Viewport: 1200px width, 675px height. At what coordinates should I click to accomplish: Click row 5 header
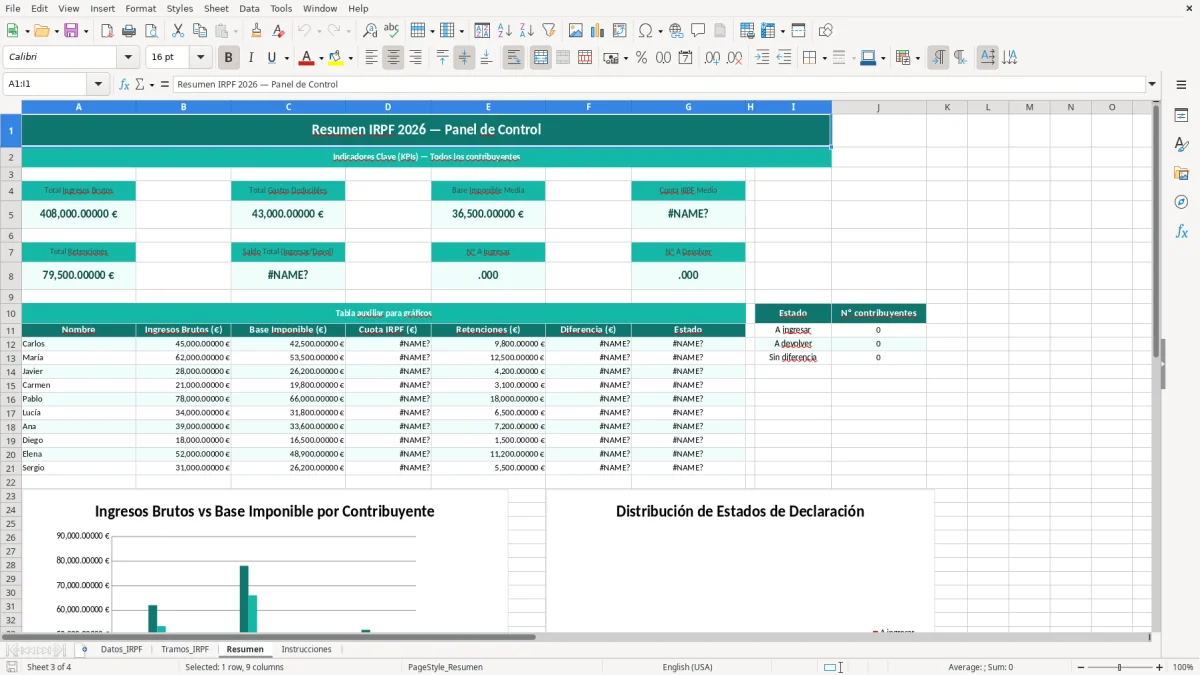click(11, 214)
